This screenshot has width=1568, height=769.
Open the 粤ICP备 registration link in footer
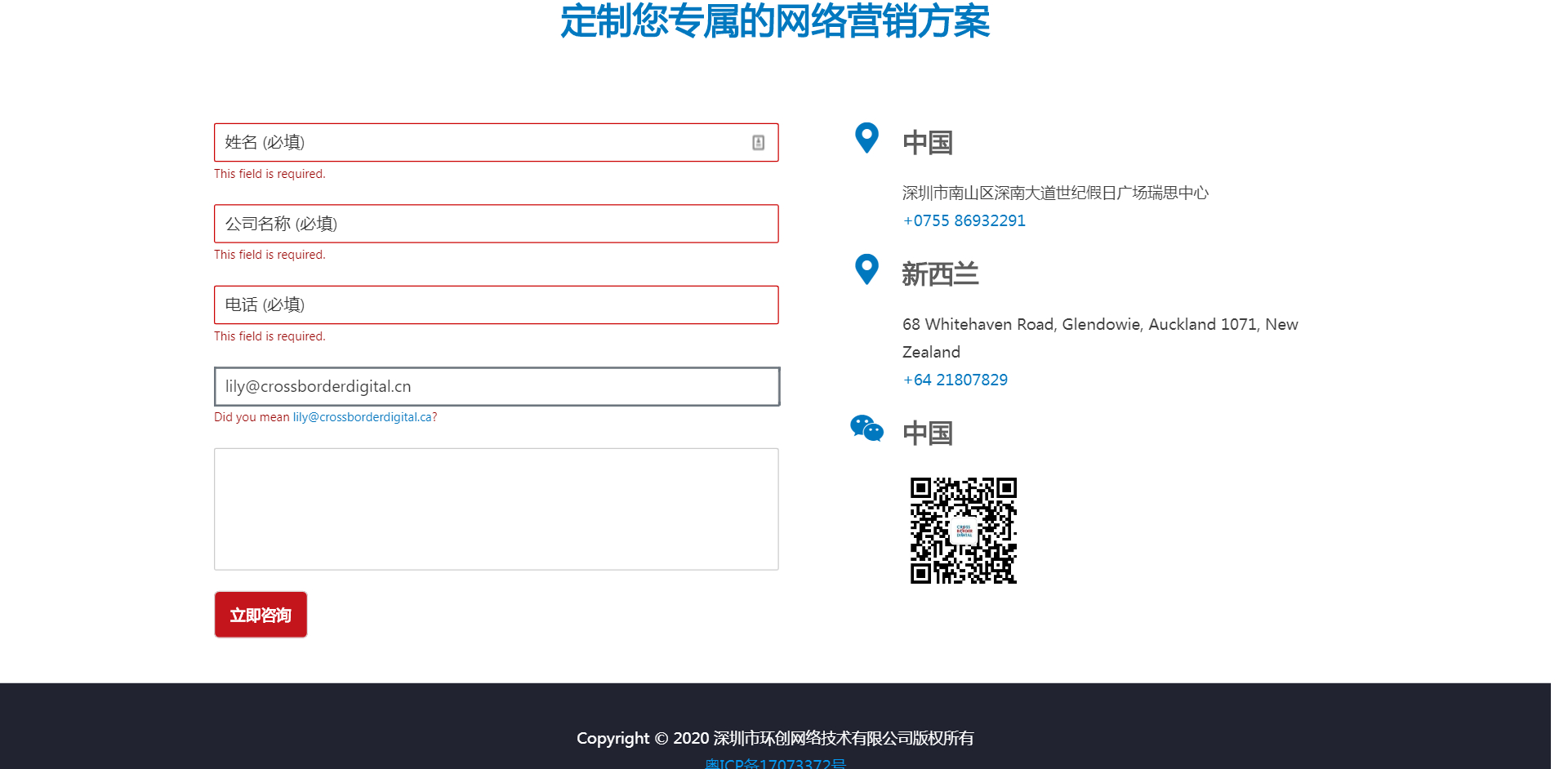coord(775,762)
